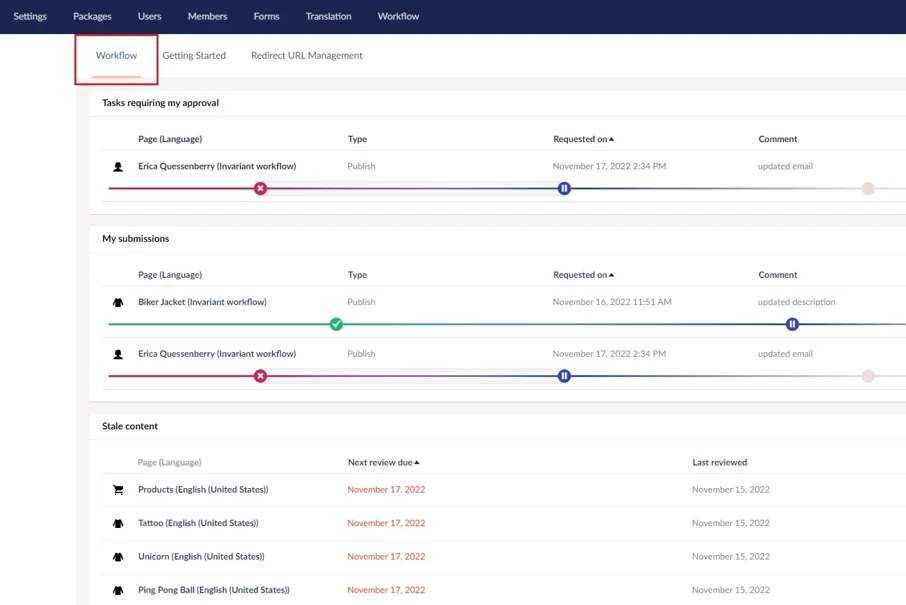Open Biker Jacket (Invariant workflow) submission
The image size is (906, 605).
click(x=202, y=302)
